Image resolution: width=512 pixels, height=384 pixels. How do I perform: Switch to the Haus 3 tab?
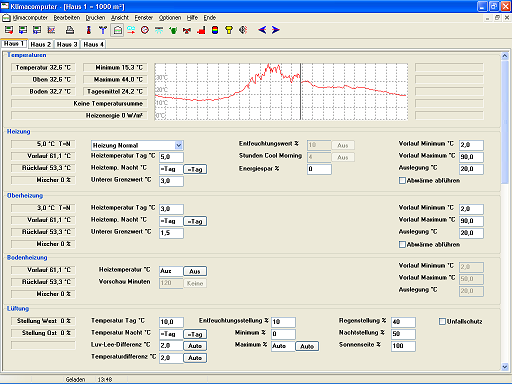point(67,44)
